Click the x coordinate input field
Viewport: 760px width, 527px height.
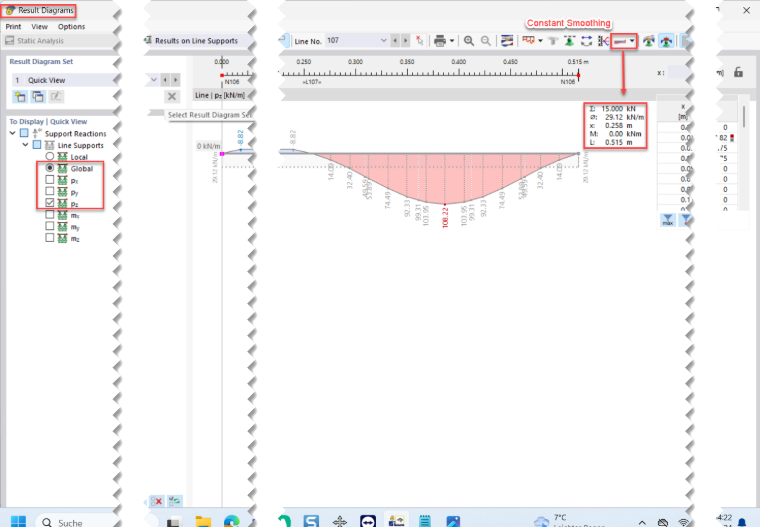click(x=679, y=72)
